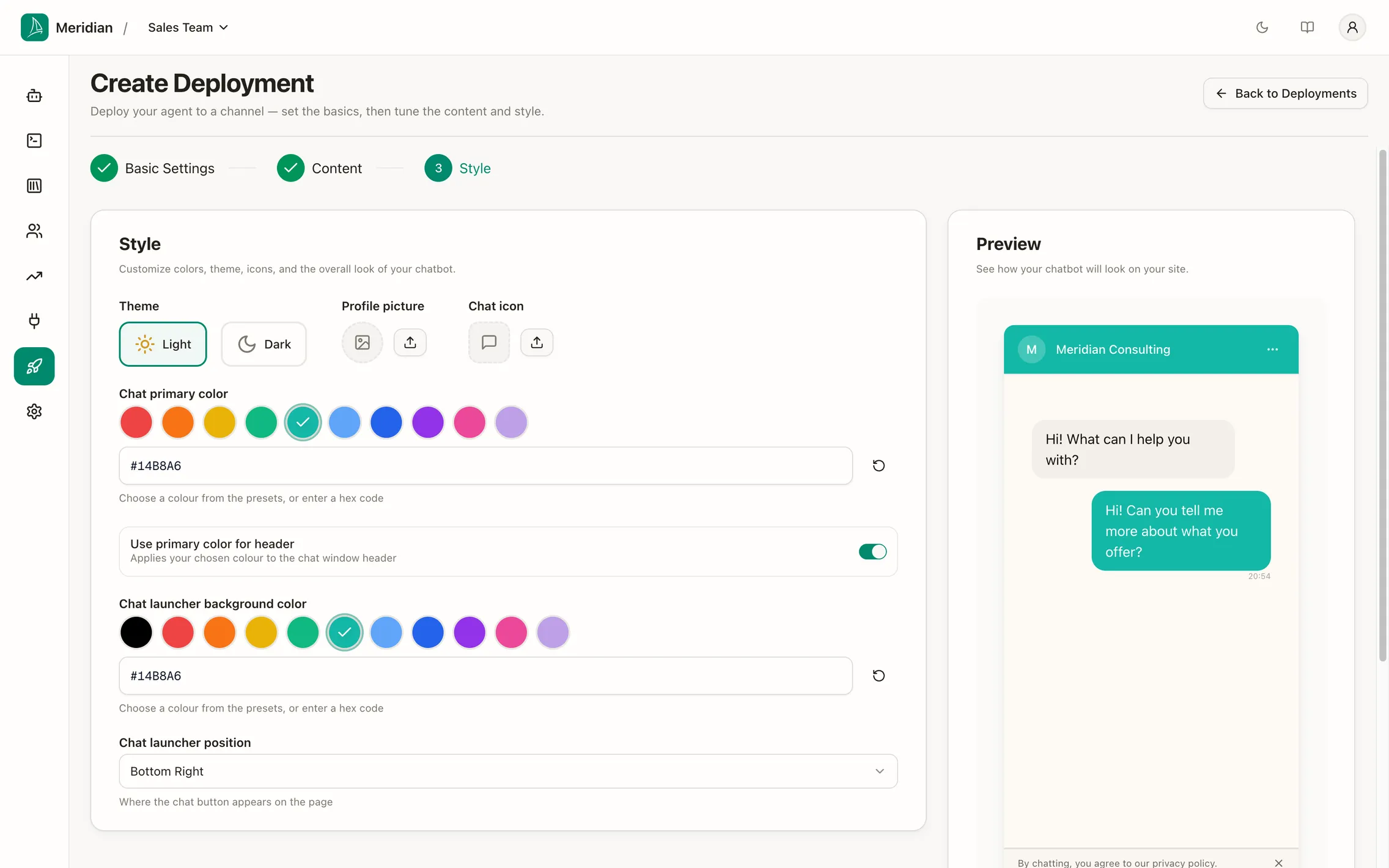The image size is (1389, 868).
Task: Open the Sales Team workspace dropdown
Action: coord(188,28)
